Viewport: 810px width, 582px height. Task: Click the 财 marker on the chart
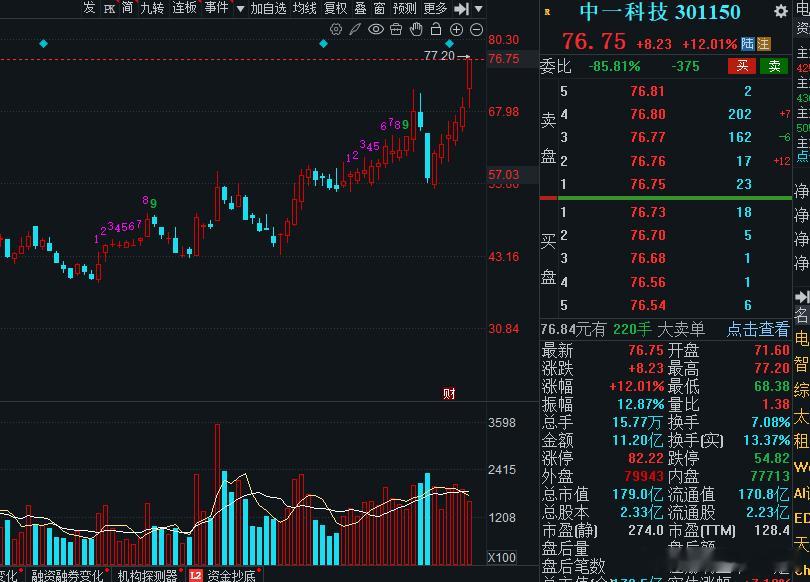click(449, 394)
